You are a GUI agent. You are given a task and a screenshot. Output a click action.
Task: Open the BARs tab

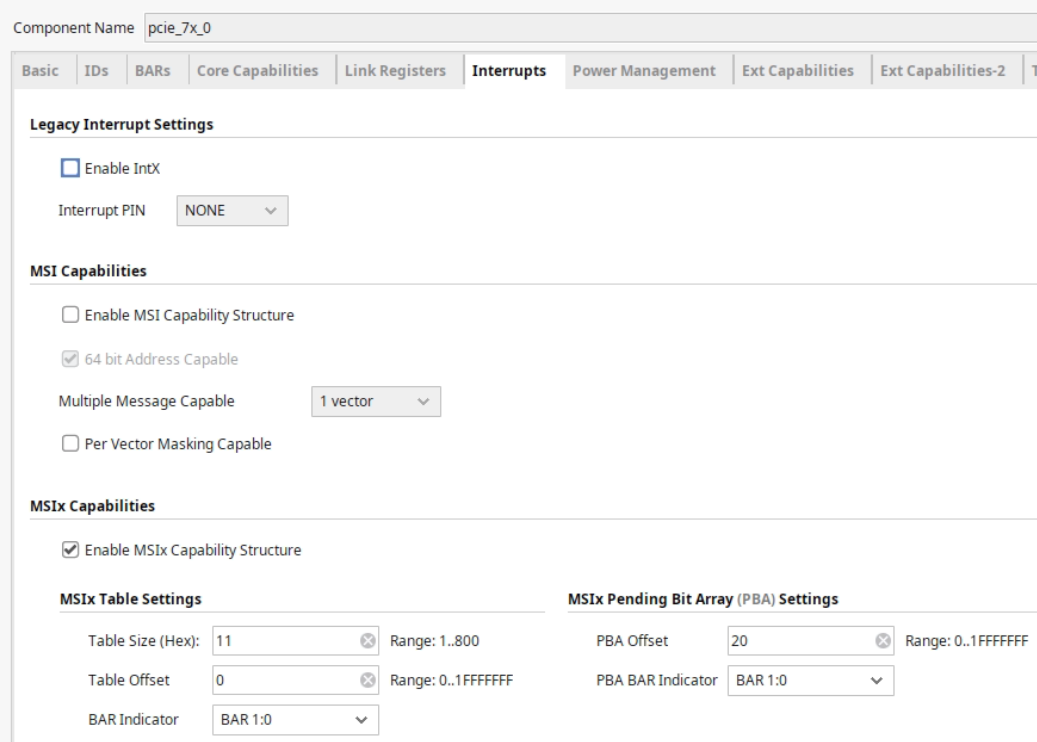[153, 71]
